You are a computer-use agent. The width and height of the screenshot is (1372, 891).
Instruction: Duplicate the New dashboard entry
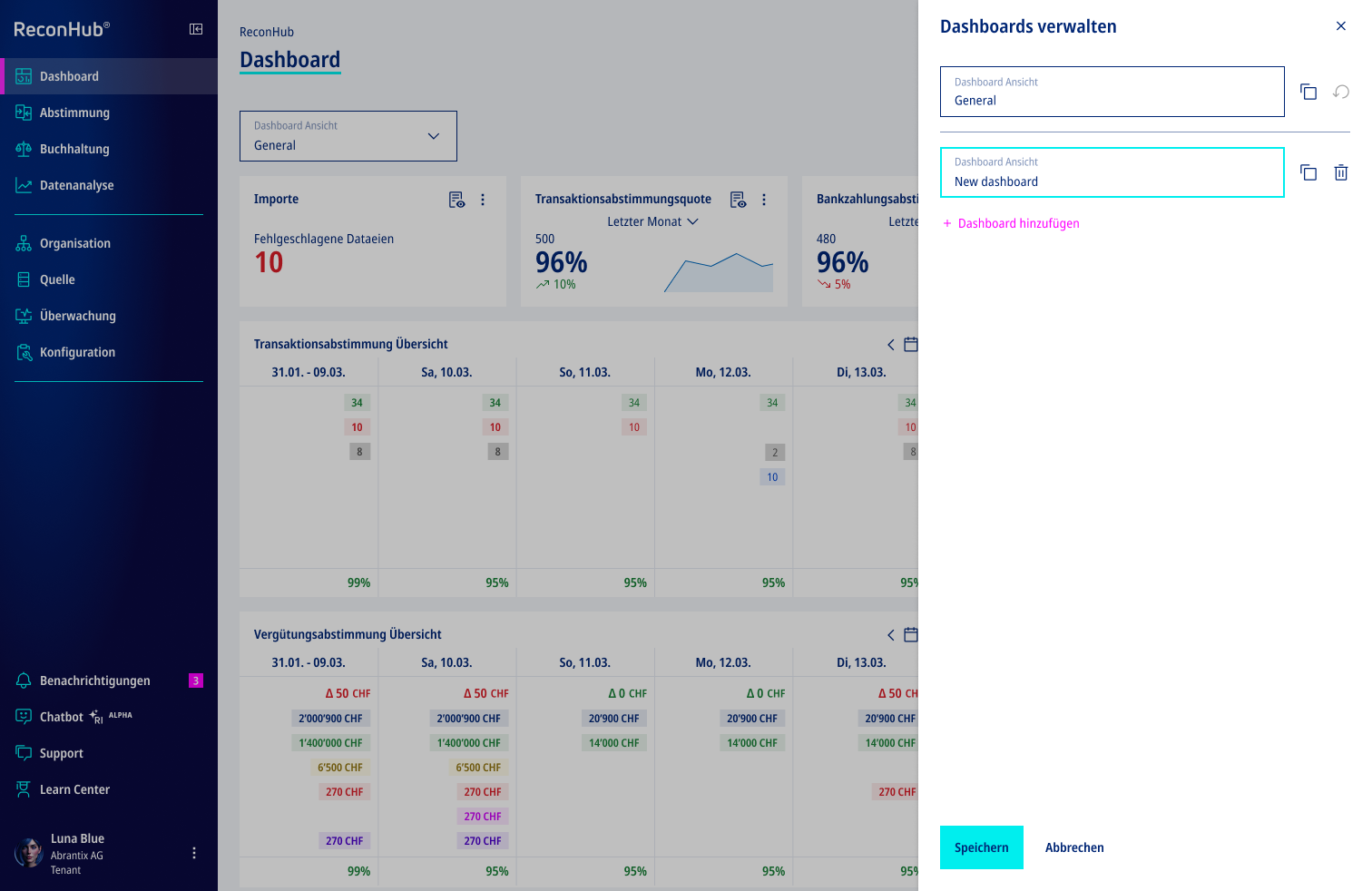tap(1308, 172)
